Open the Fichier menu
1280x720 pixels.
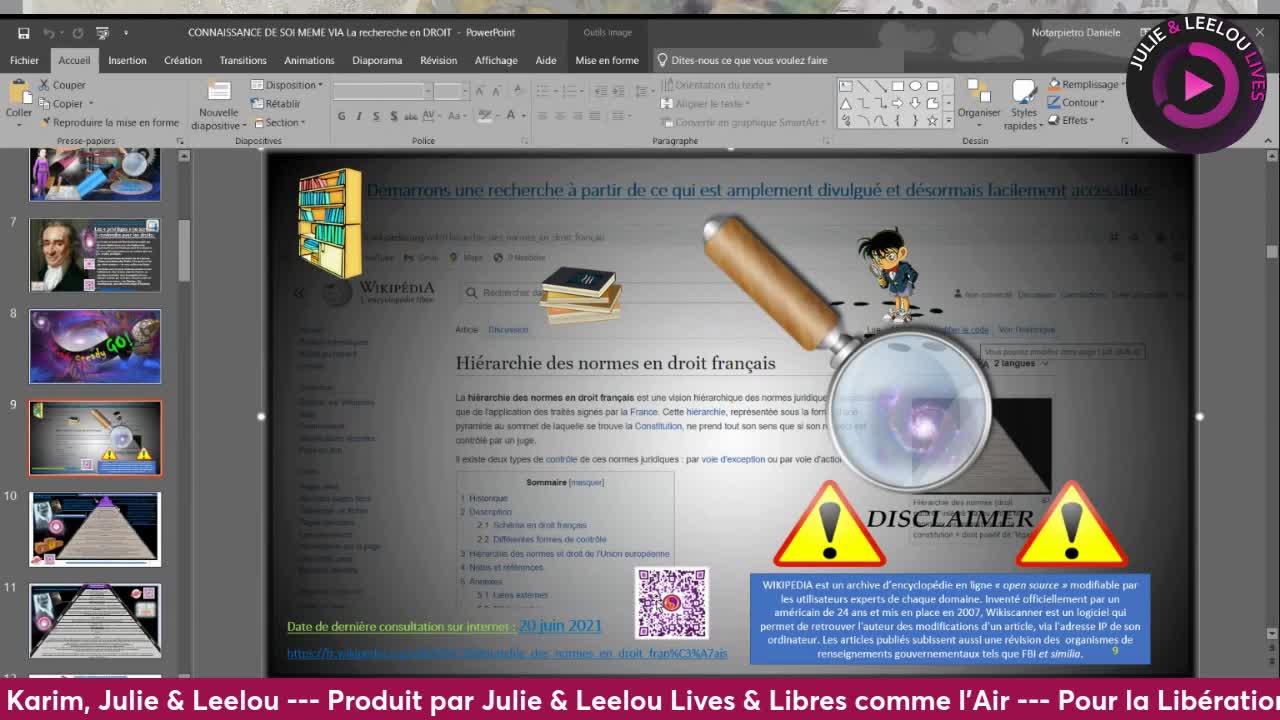[24, 60]
